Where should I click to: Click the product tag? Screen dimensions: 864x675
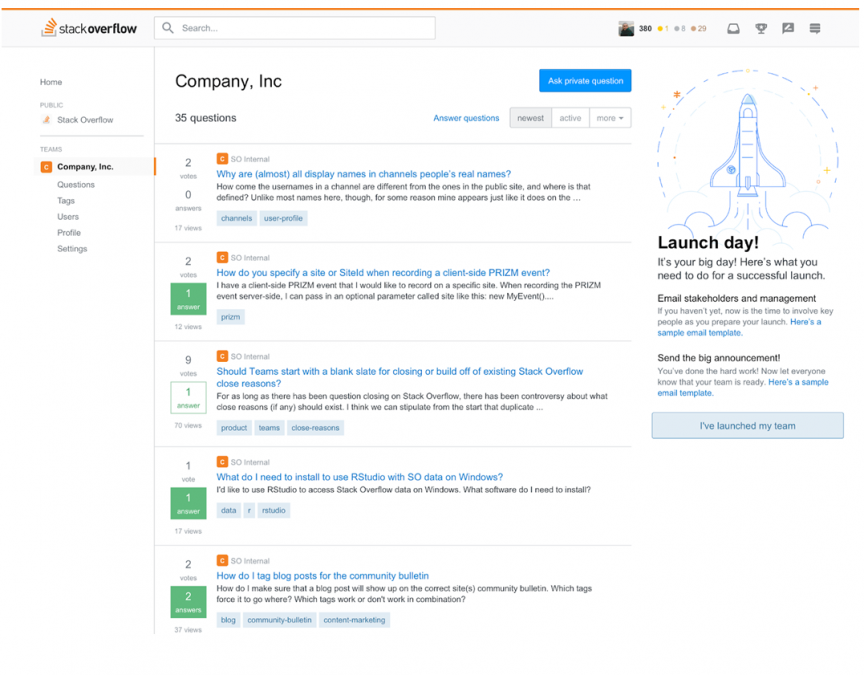coord(234,428)
